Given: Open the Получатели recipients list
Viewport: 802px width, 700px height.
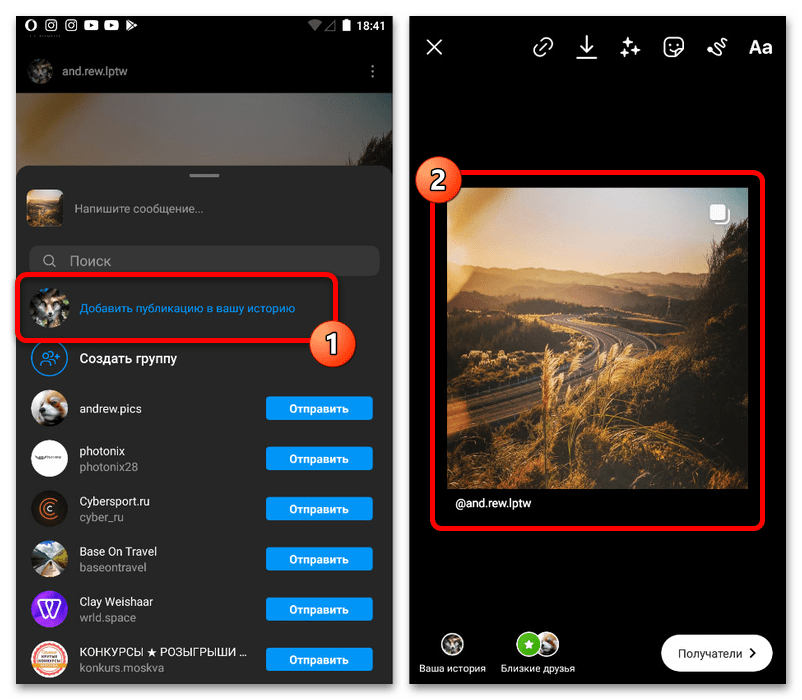Looking at the screenshot, I should [x=716, y=653].
